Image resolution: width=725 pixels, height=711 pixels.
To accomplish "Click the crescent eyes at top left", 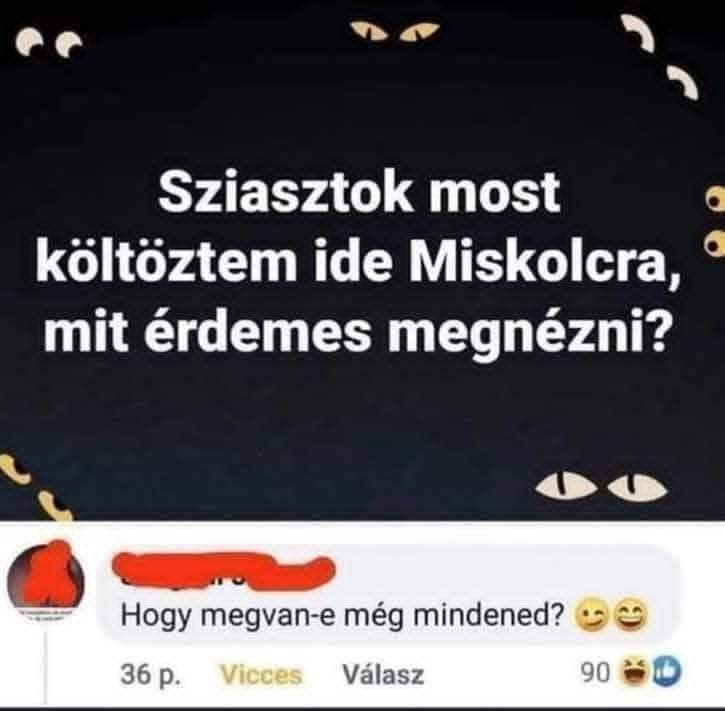I will point(49,44).
